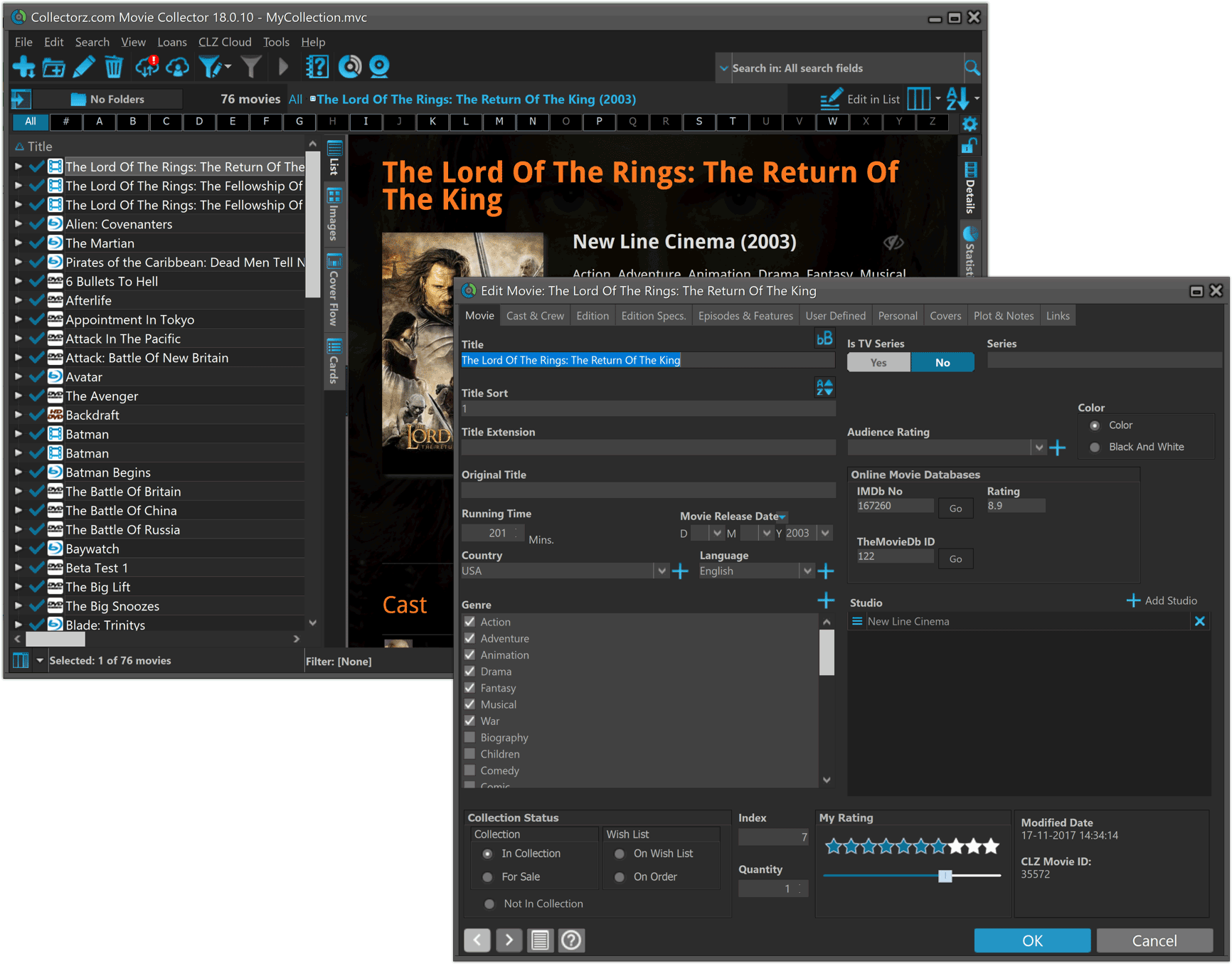Image resolution: width=1232 pixels, height=964 pixels.
Task: Remove New Line Cinema studio entry
Action: click(1199, 621)
